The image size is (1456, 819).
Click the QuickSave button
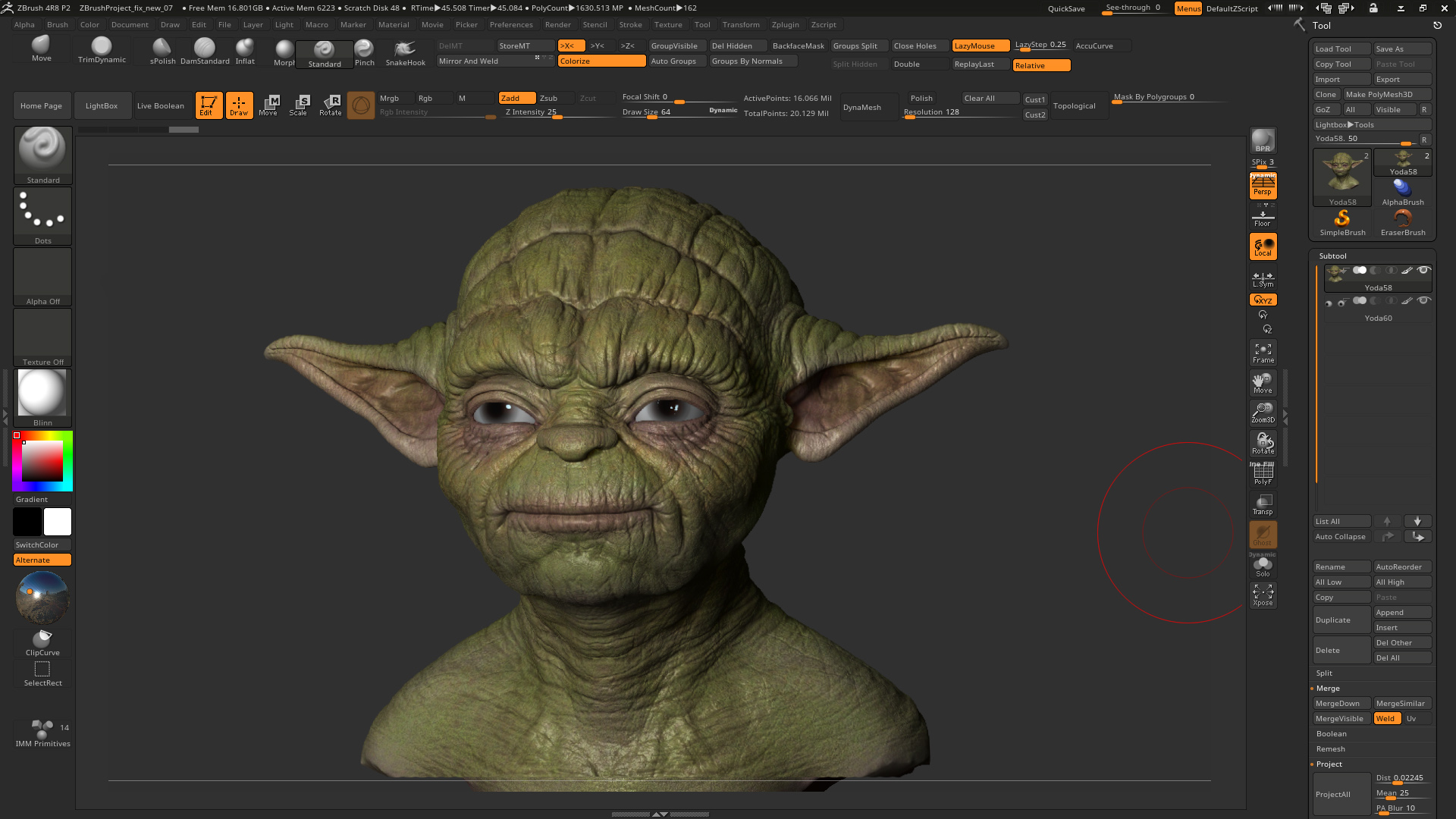coord(1066,8)
